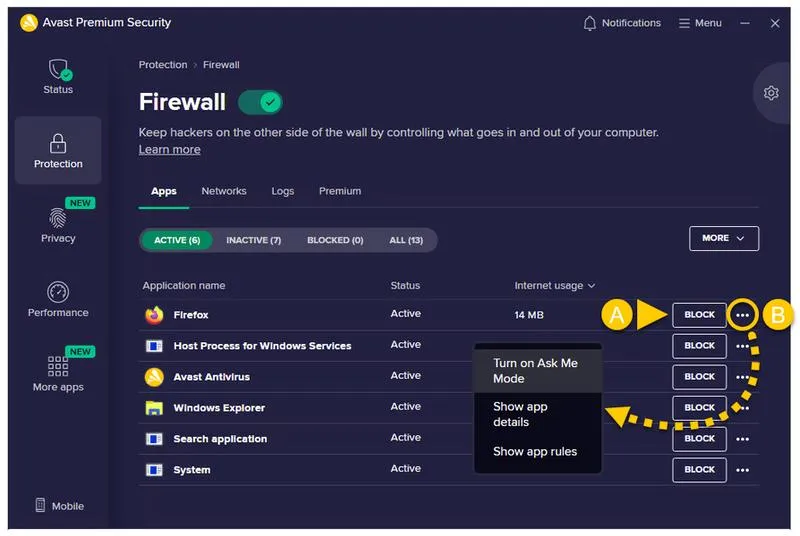Go to Protection breadcrumb
The width and height of the screenshot is (800, 536).
[163, 65]
